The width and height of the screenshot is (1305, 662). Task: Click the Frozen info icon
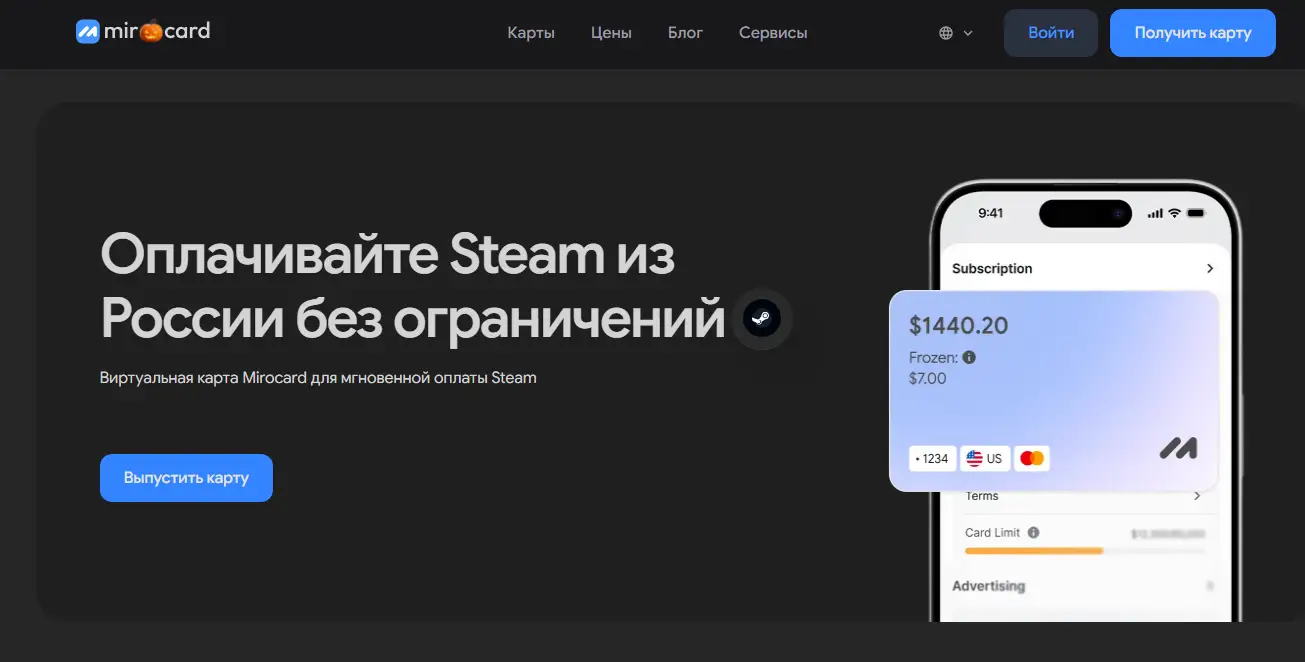[x=969, y=357]
